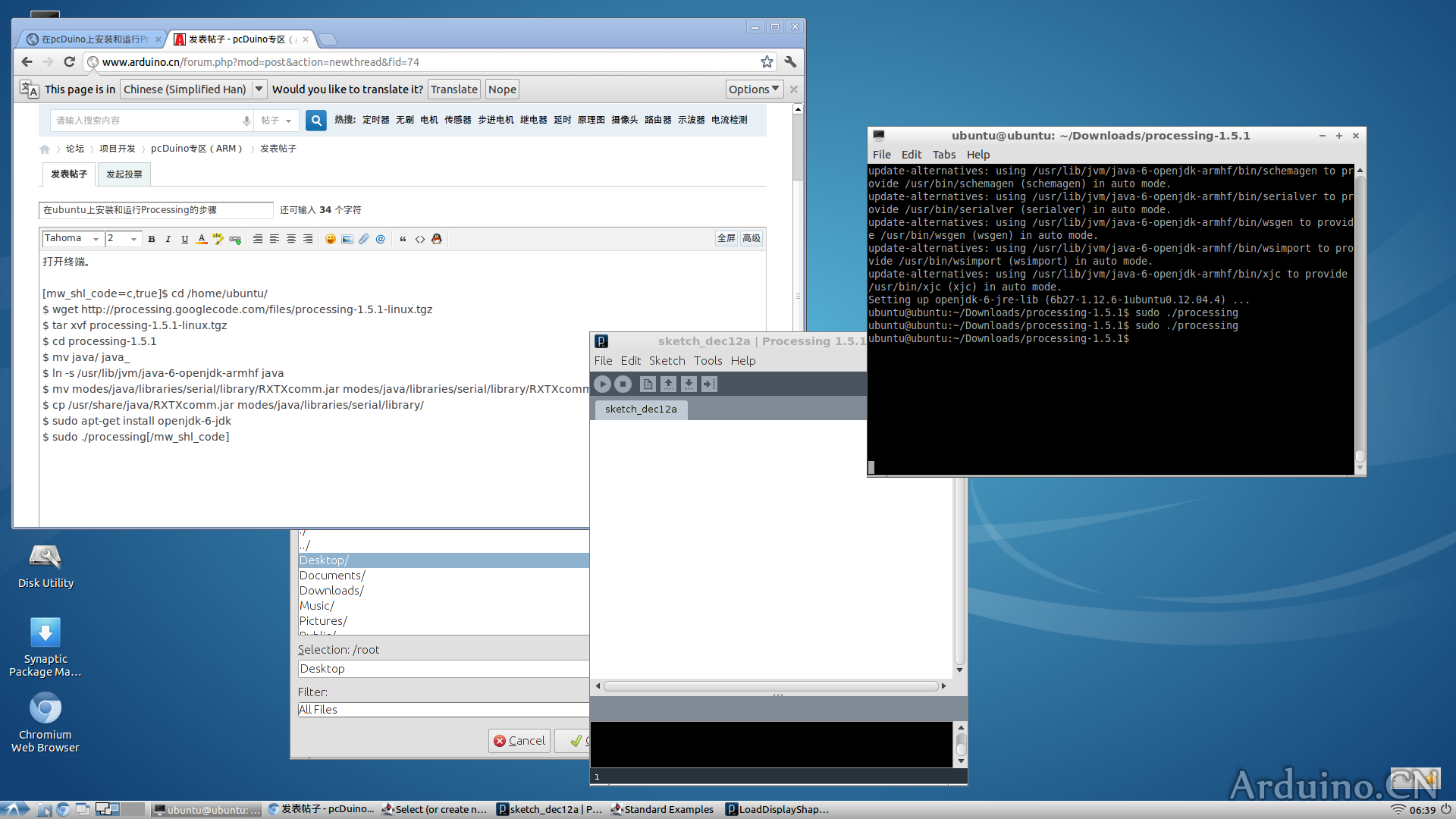Click the right align icon in editor
1456x819 pixels.
308,239
